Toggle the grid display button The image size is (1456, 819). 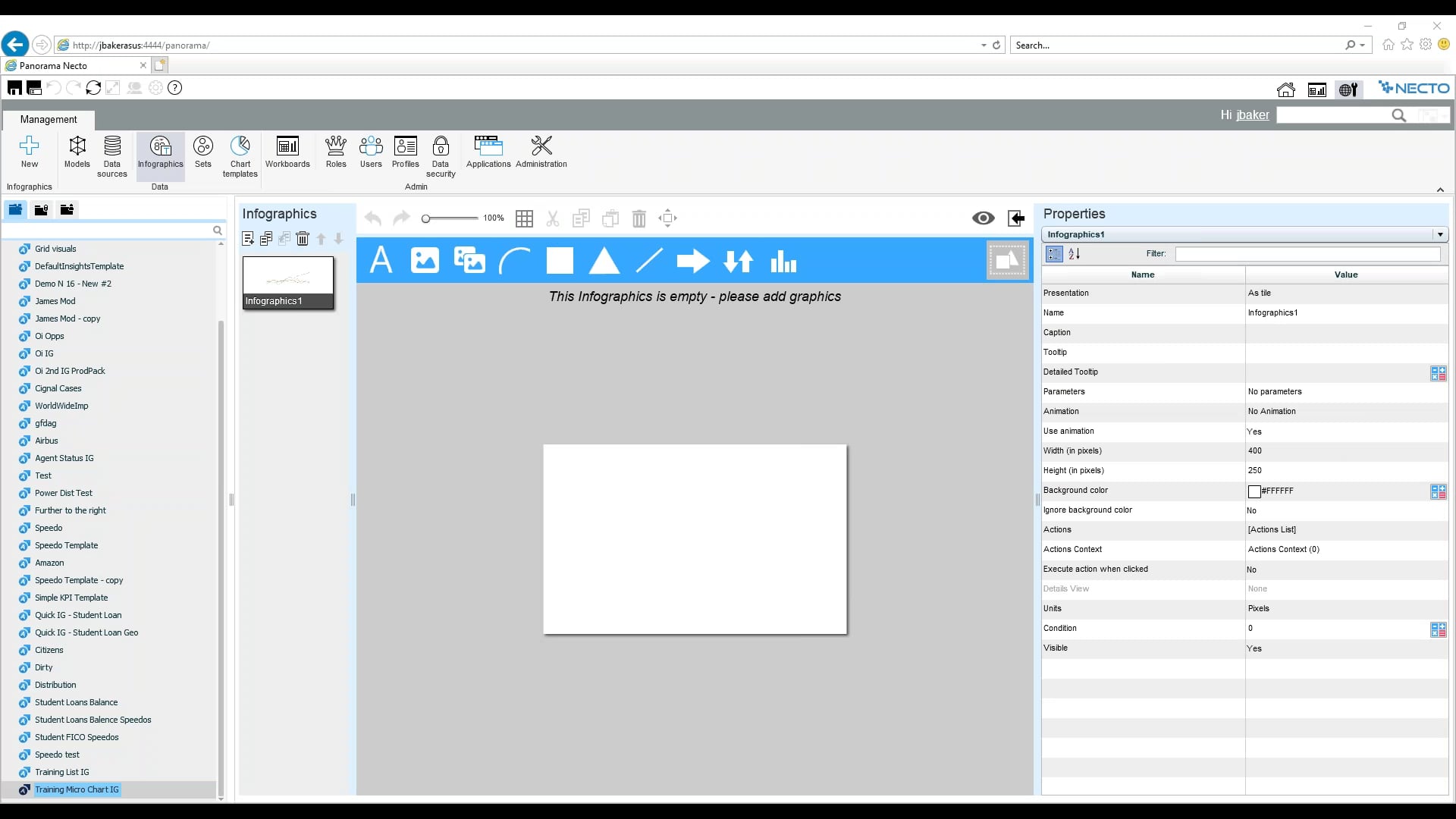point(524,218)
